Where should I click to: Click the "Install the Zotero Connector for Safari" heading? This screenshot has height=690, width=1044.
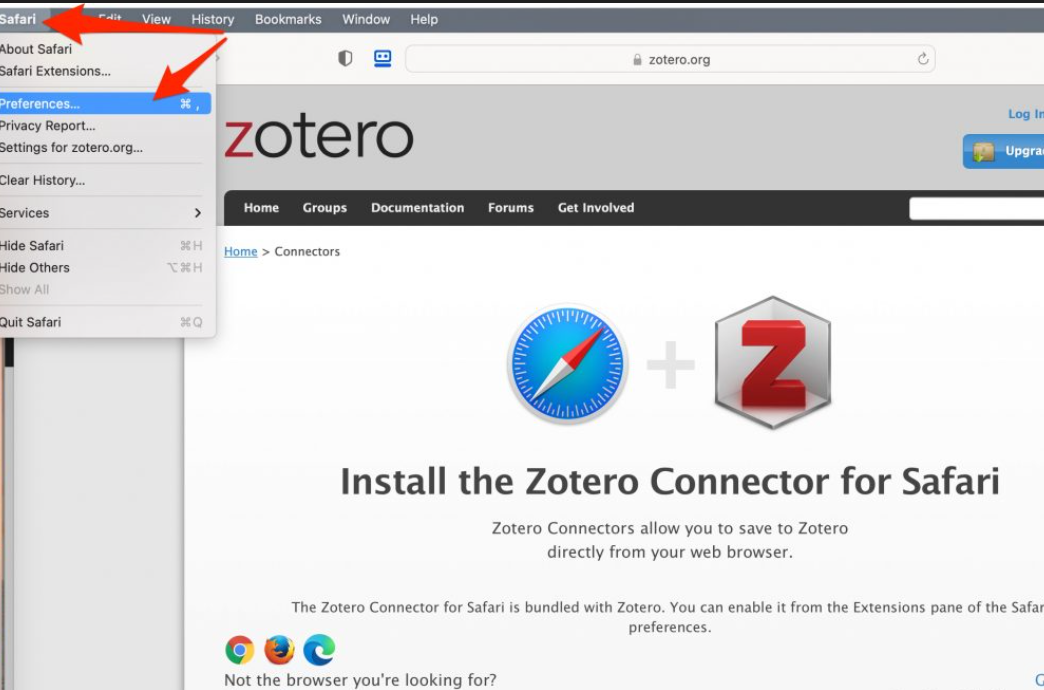tap(670, 481)
